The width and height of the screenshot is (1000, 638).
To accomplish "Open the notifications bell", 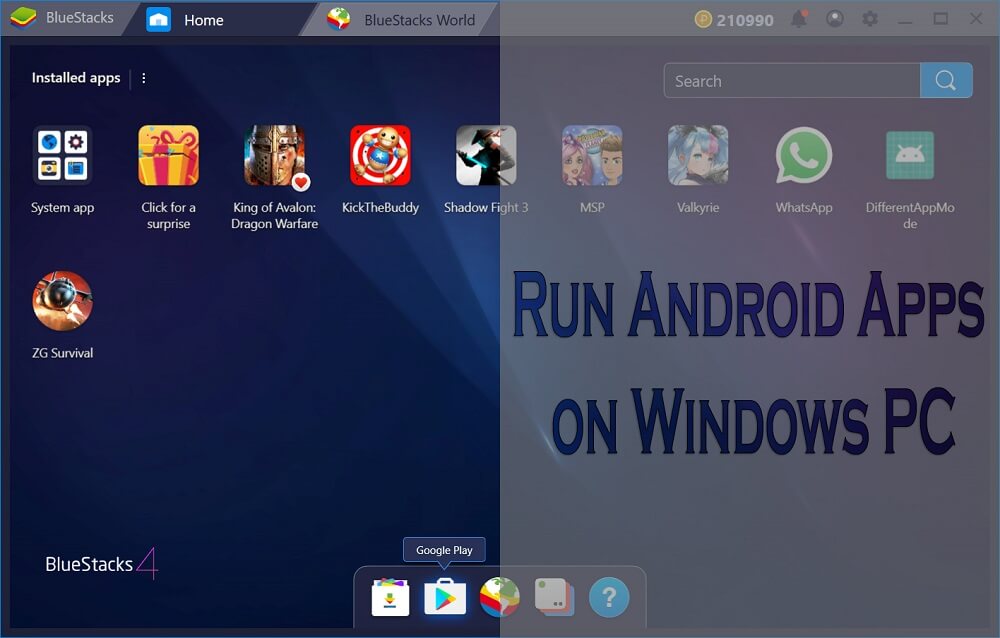I will pyautogui.click(x=799, y=19).
